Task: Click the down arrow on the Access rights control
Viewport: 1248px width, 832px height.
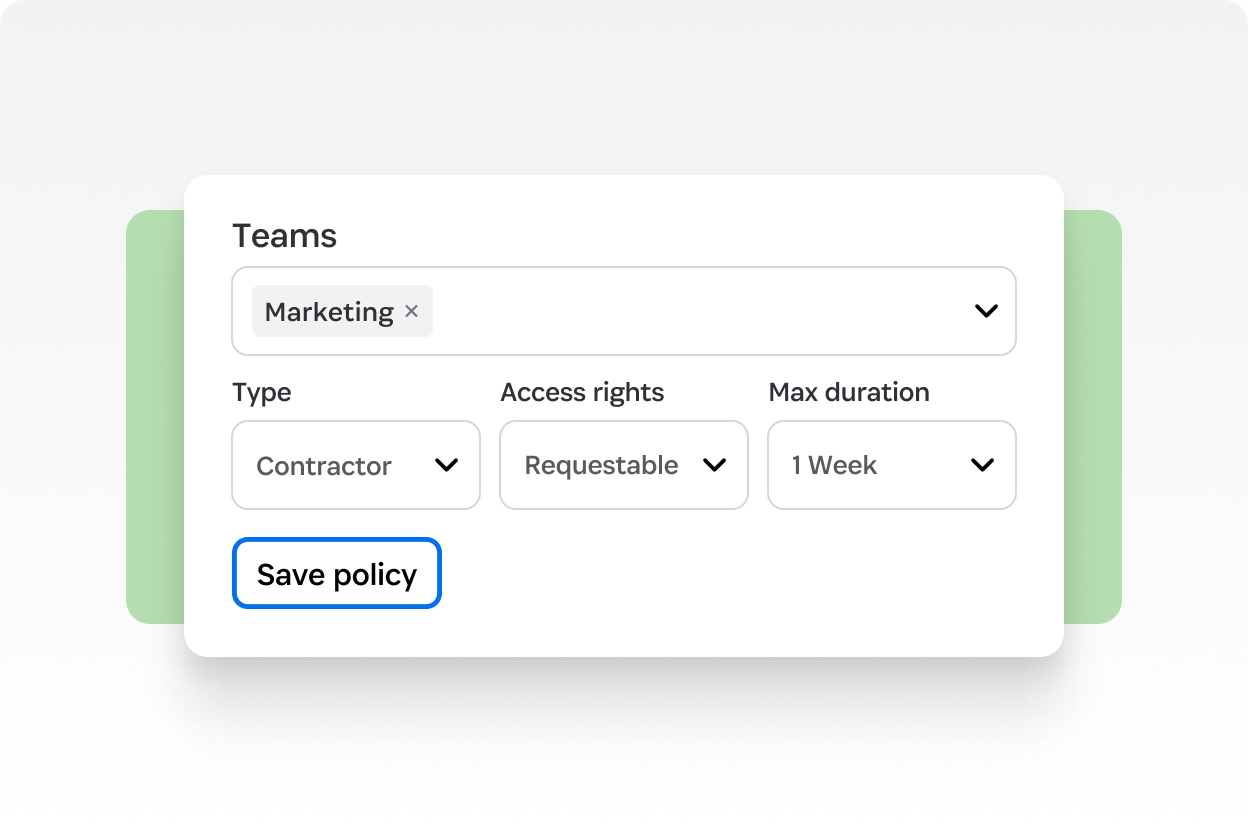Action: 715,465
